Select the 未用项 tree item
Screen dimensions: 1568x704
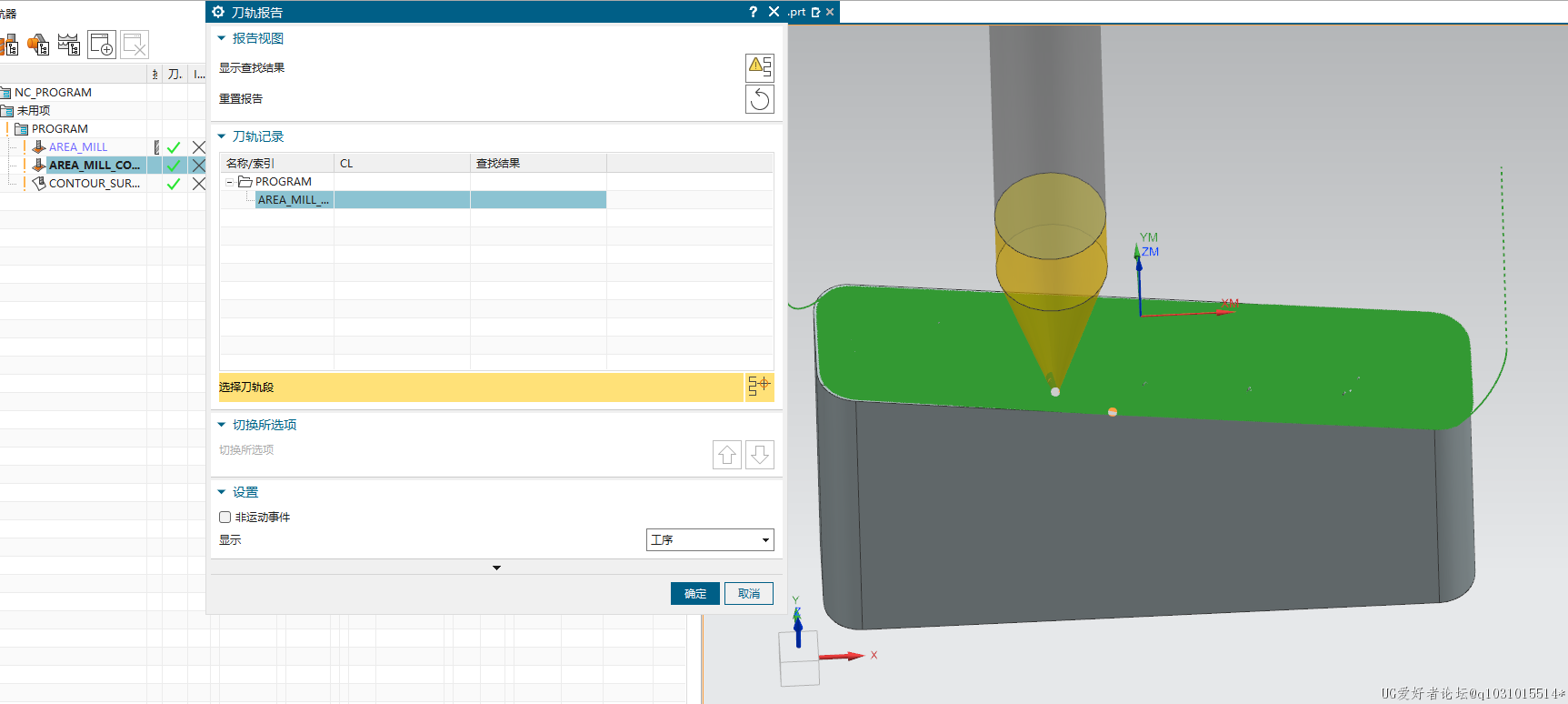[x=34, y=110]
